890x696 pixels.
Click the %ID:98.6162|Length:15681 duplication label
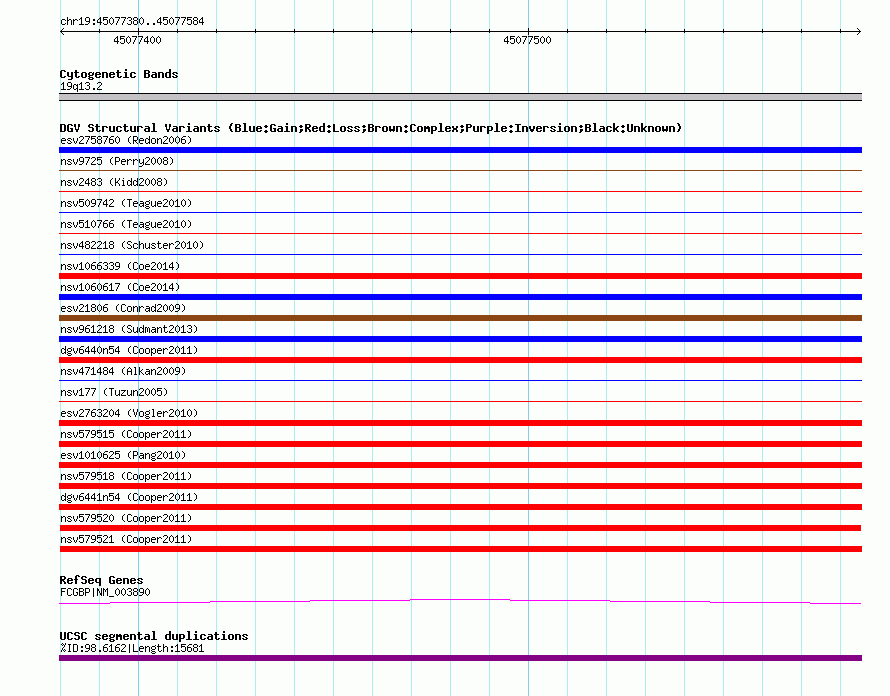(132, 648)
